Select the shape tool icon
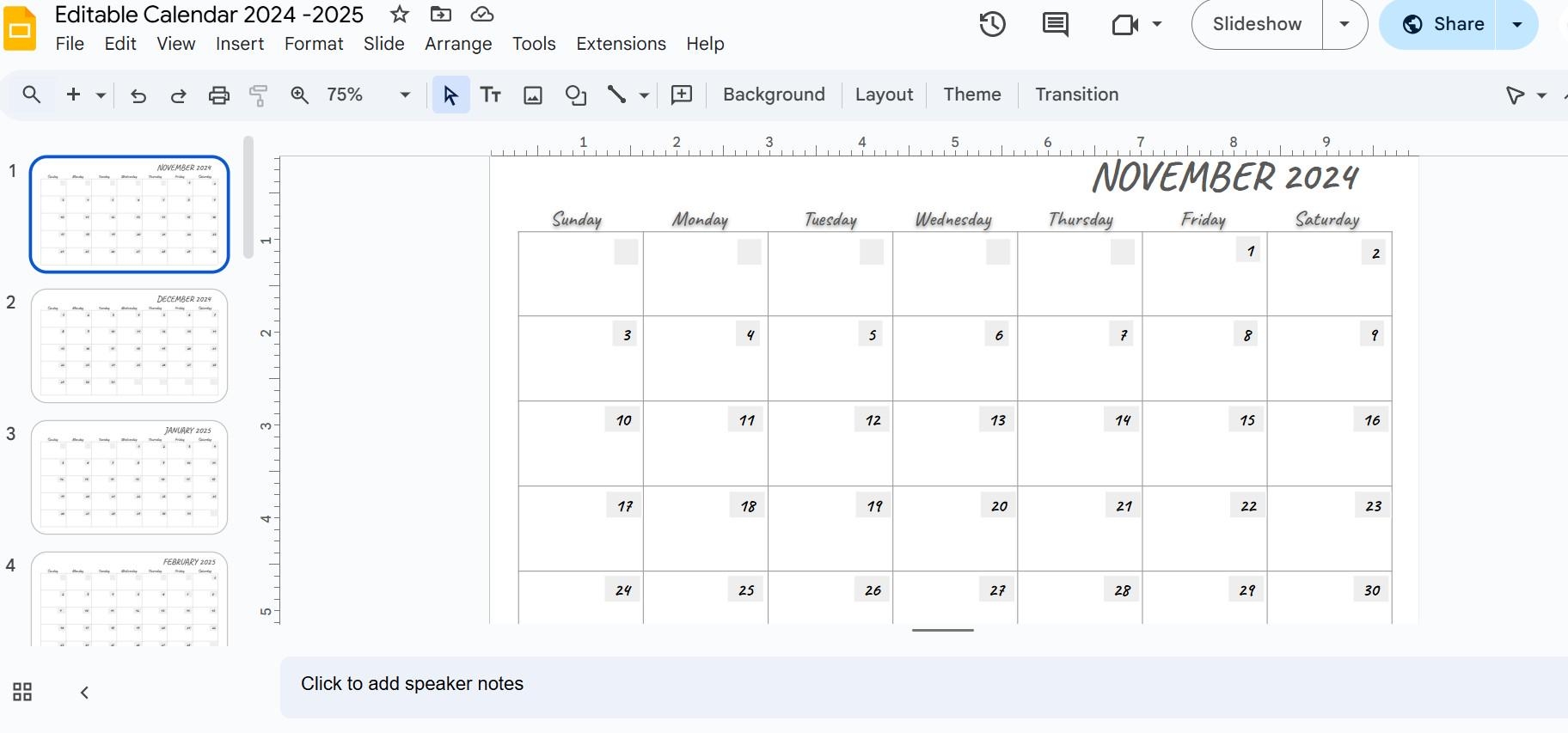 (575, 95)
